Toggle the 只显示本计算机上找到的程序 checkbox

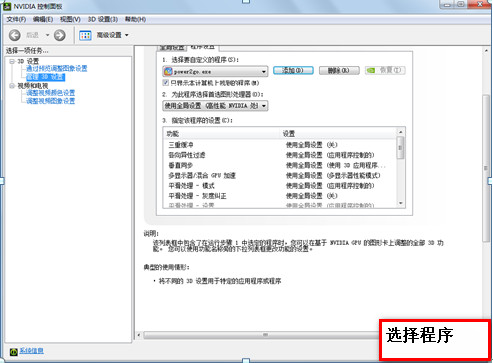[x=166, y=82]
